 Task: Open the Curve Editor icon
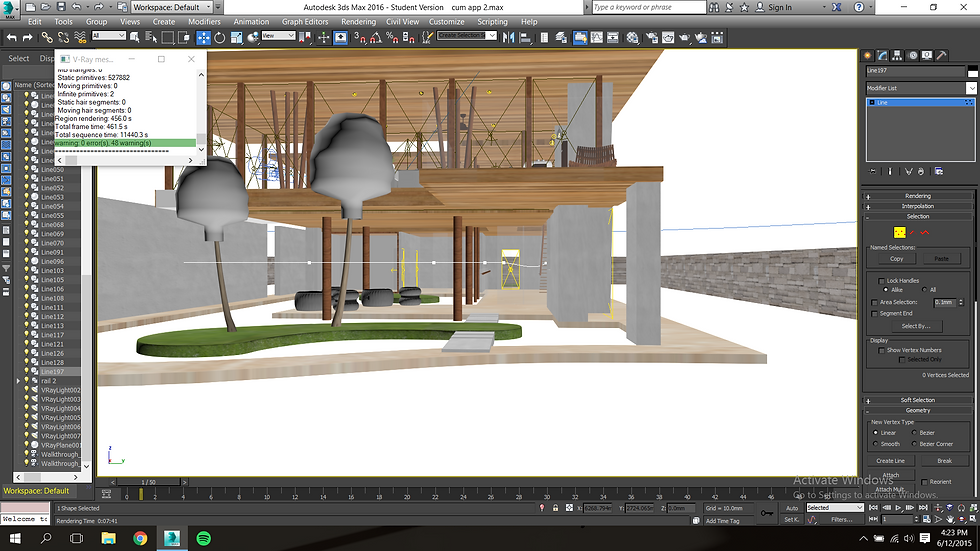596,38
